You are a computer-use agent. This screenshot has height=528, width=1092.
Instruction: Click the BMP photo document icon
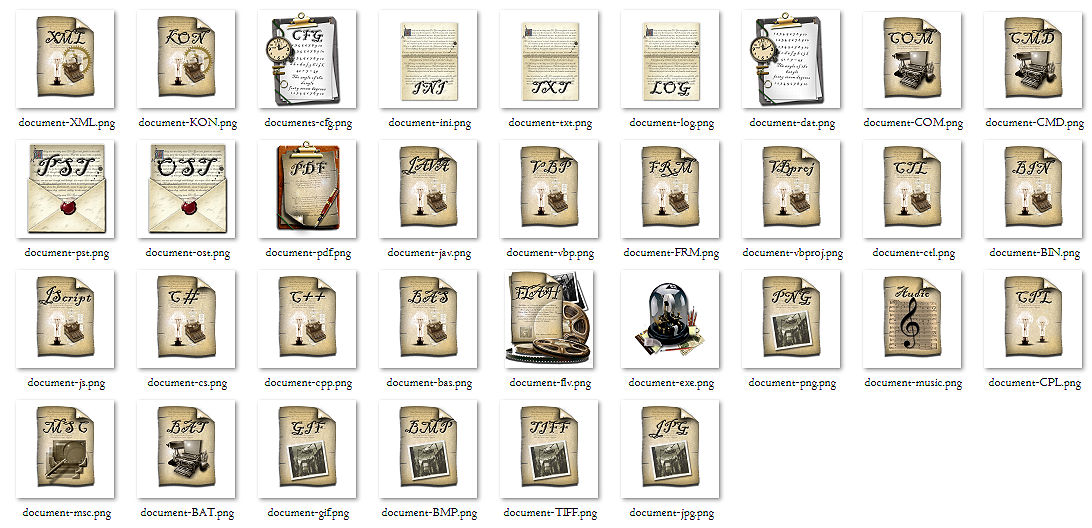coord(428,449)
